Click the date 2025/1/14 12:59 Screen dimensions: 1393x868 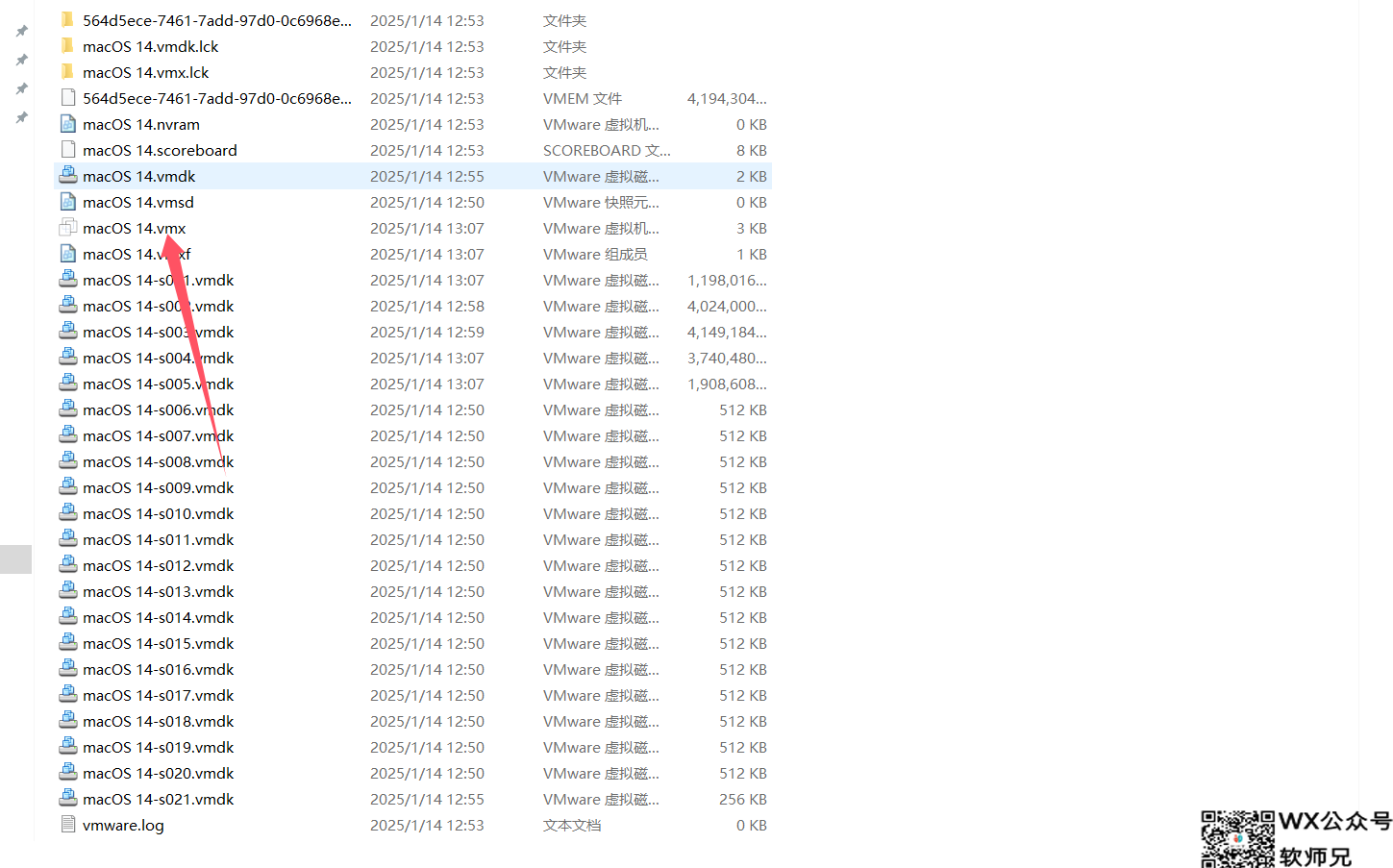427,332
